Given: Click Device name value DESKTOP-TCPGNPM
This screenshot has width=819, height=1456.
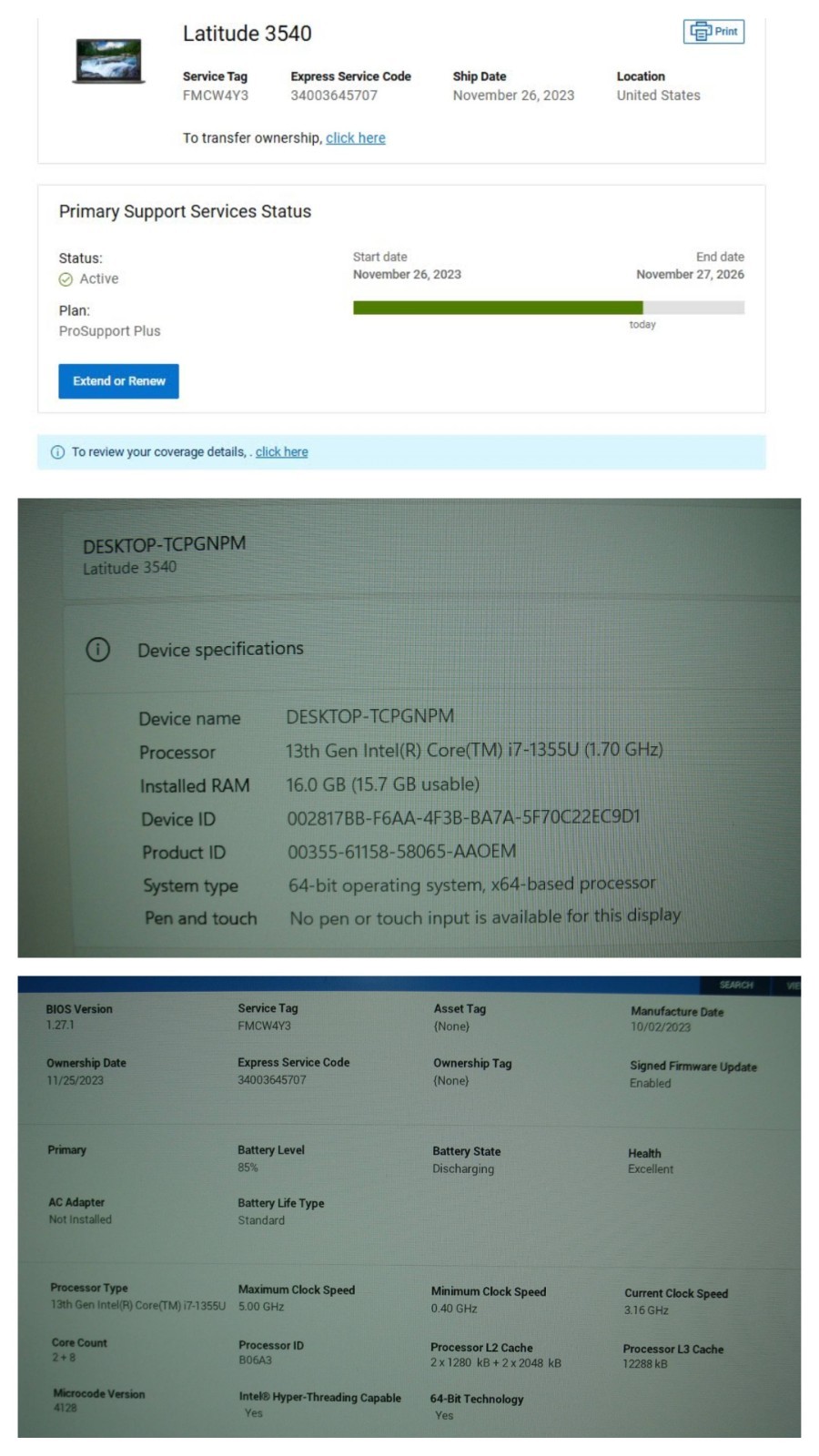Looking at the screenshot, I should pyautogui.click(x=369, y=716).
